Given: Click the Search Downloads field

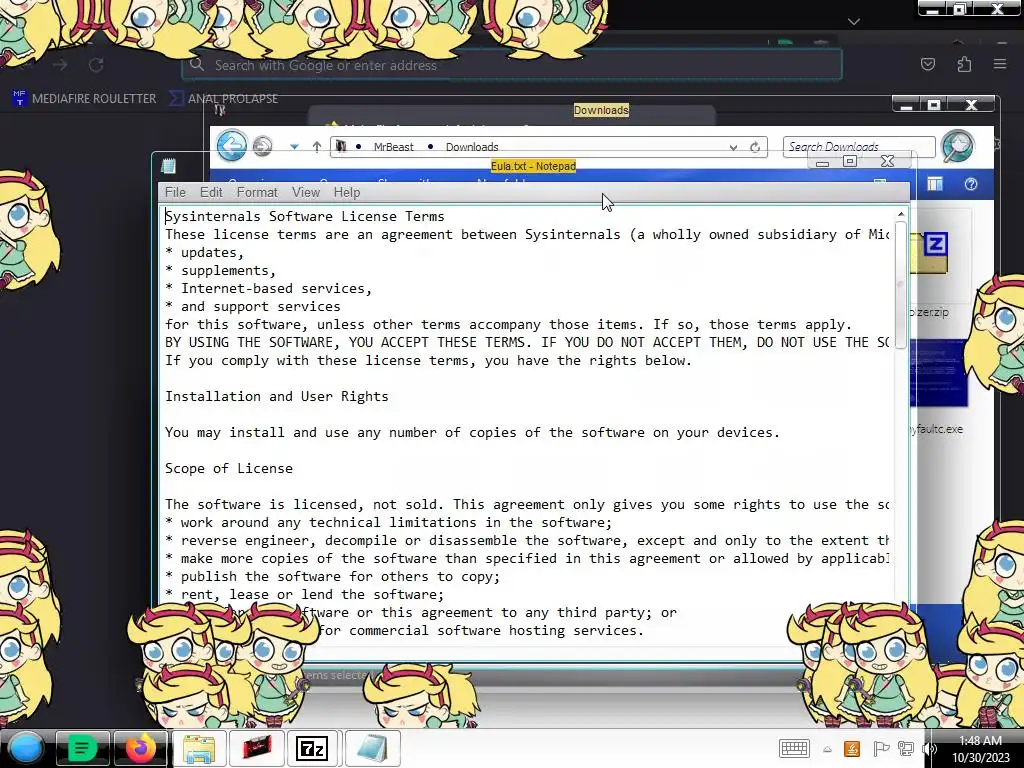Looking at the screenshot, I should point(859,147).
